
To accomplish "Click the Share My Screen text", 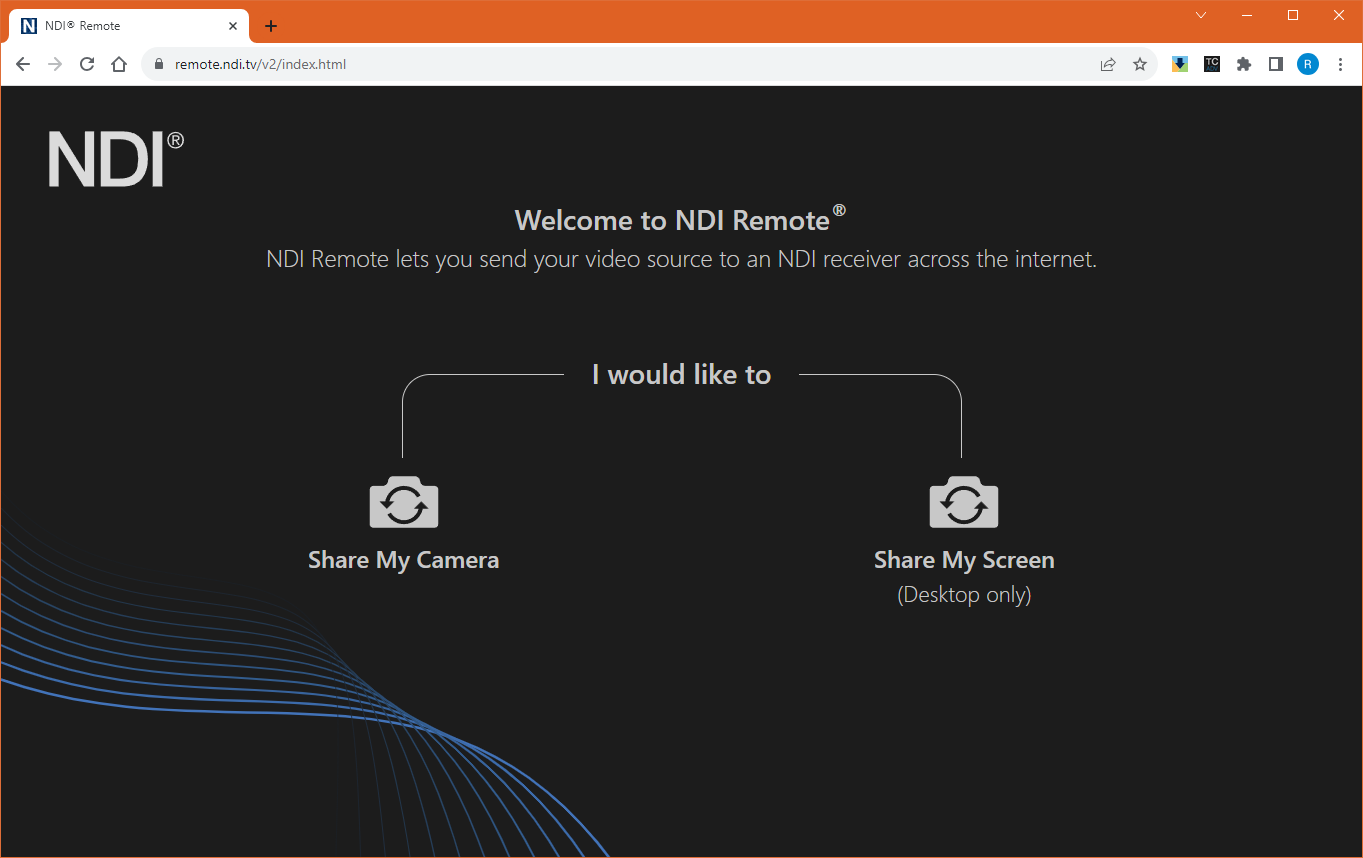I will tap(963, 560).
